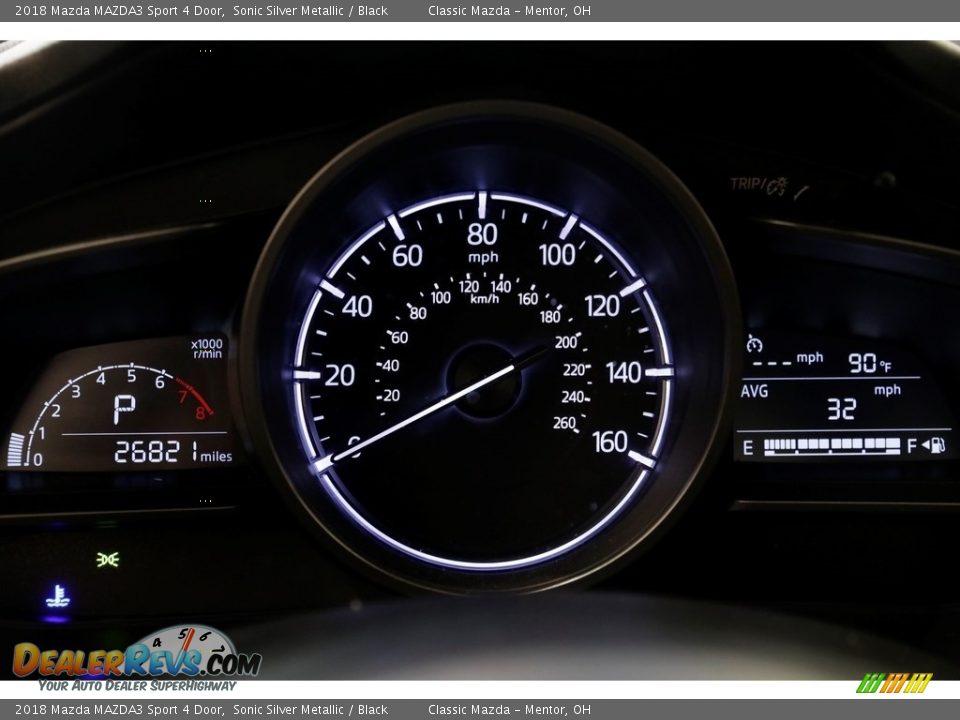
Task: Click the 80 mph mark on speedometer
Action: point(482,234)
